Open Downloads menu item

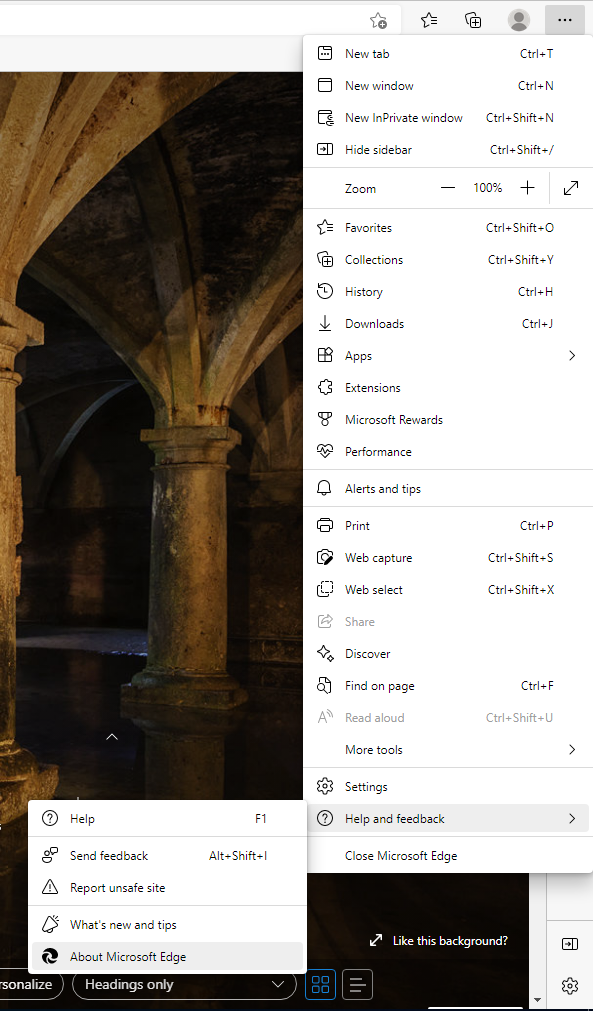pyautogui.click(x=448, y=324)
